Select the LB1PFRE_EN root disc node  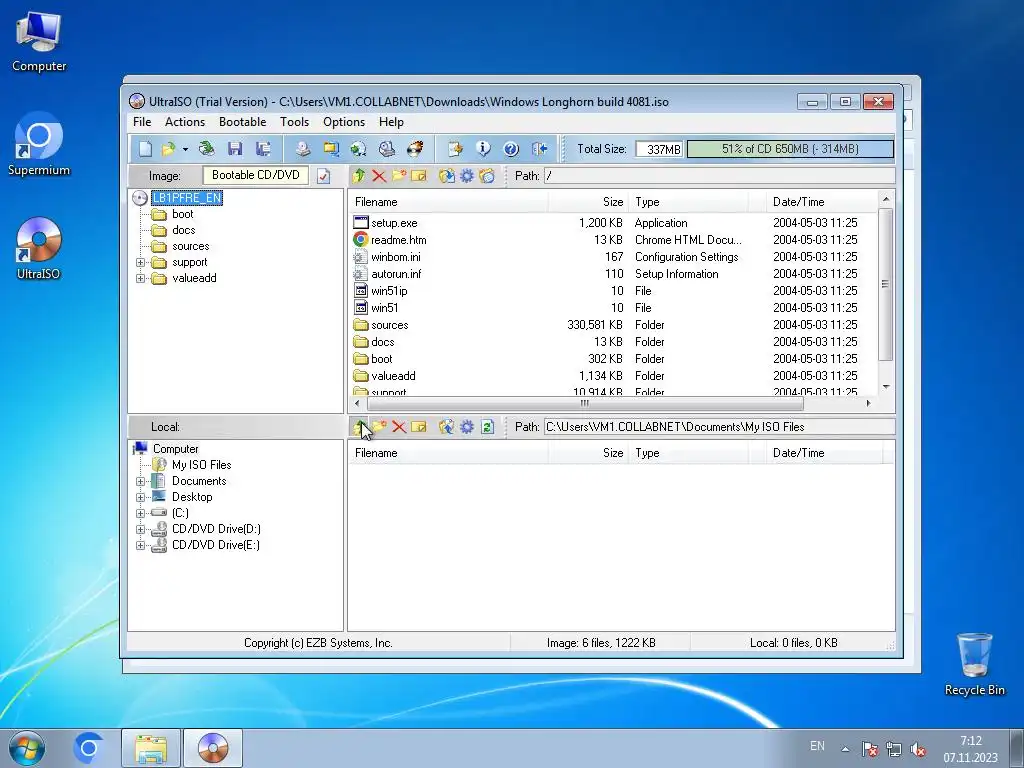click(x=187, y=198)
